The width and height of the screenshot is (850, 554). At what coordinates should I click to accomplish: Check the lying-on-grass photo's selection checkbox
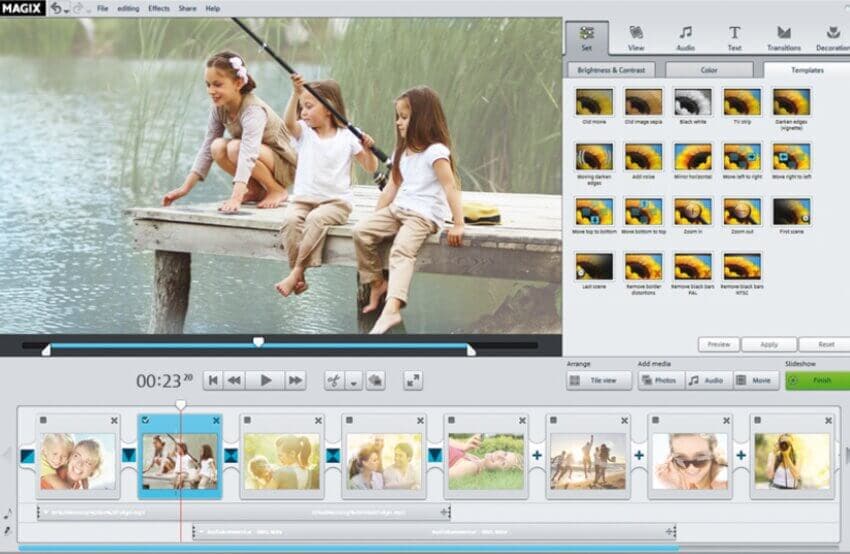tap(451, 420)
